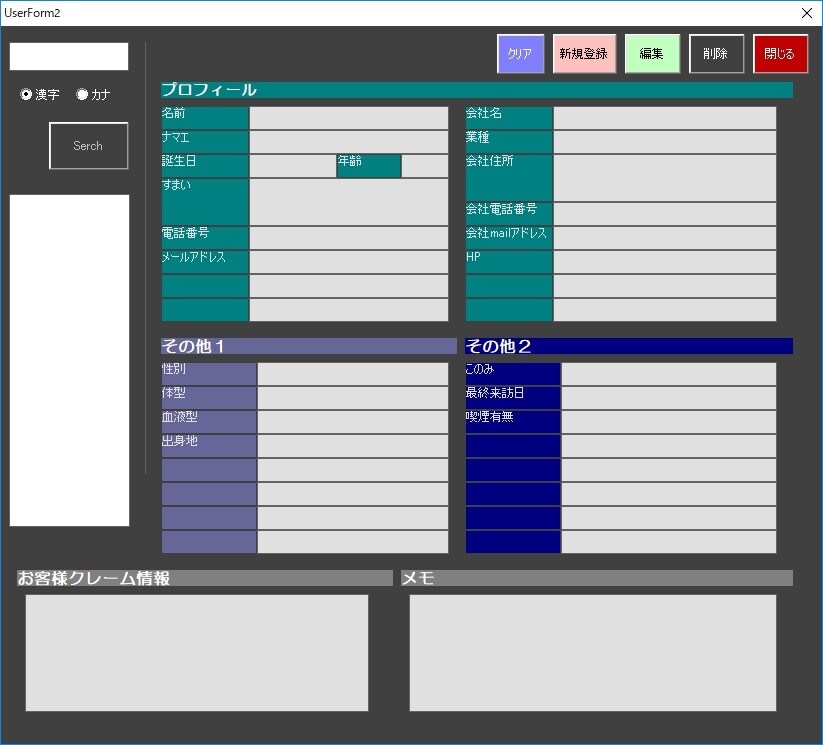Viewport: 823px width, 745px height.
Task: Click the その他１ section header
Action: (309, 346)
